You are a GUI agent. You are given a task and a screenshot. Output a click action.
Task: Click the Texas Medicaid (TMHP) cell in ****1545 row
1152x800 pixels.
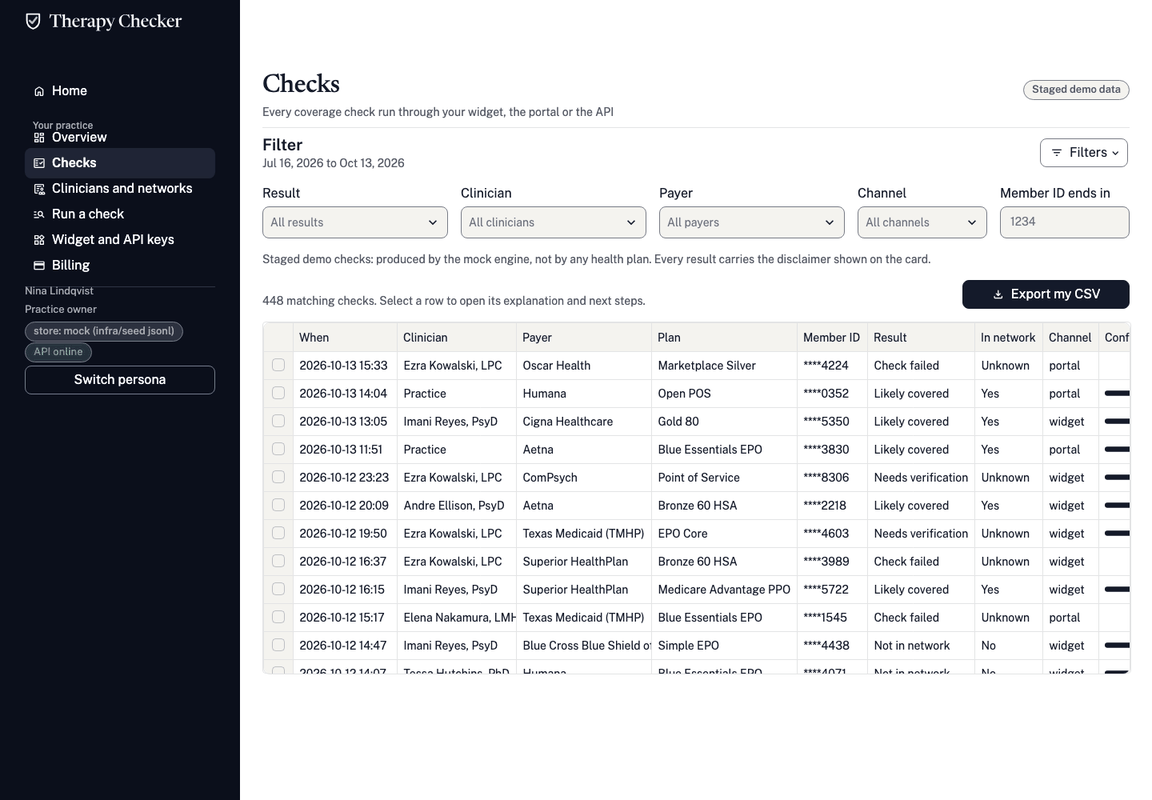(583, 618)
